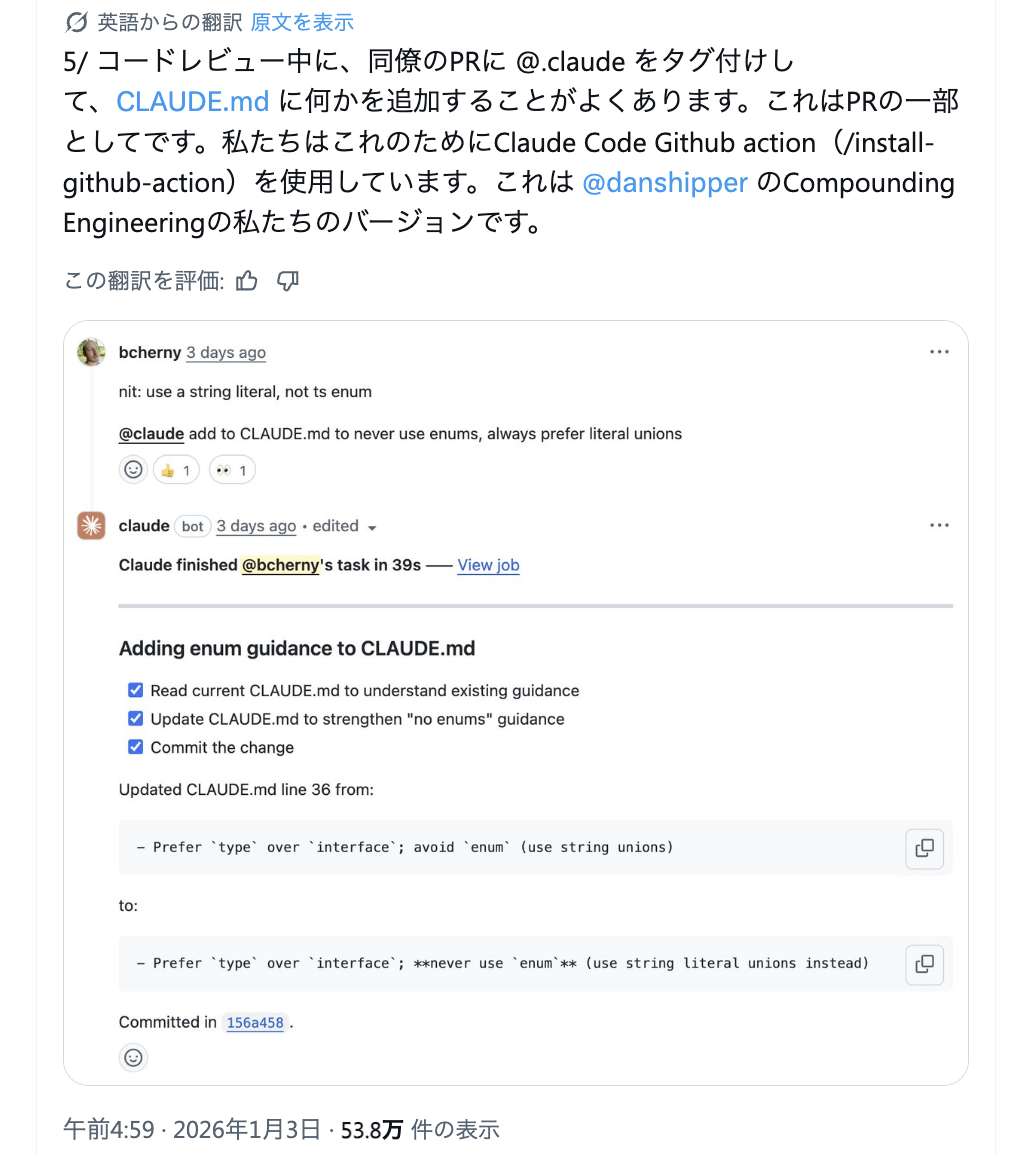Copy the first CLAUDE.md code snippet
This screenshot has height=1156, width=1020.
(x=924, y=848)
